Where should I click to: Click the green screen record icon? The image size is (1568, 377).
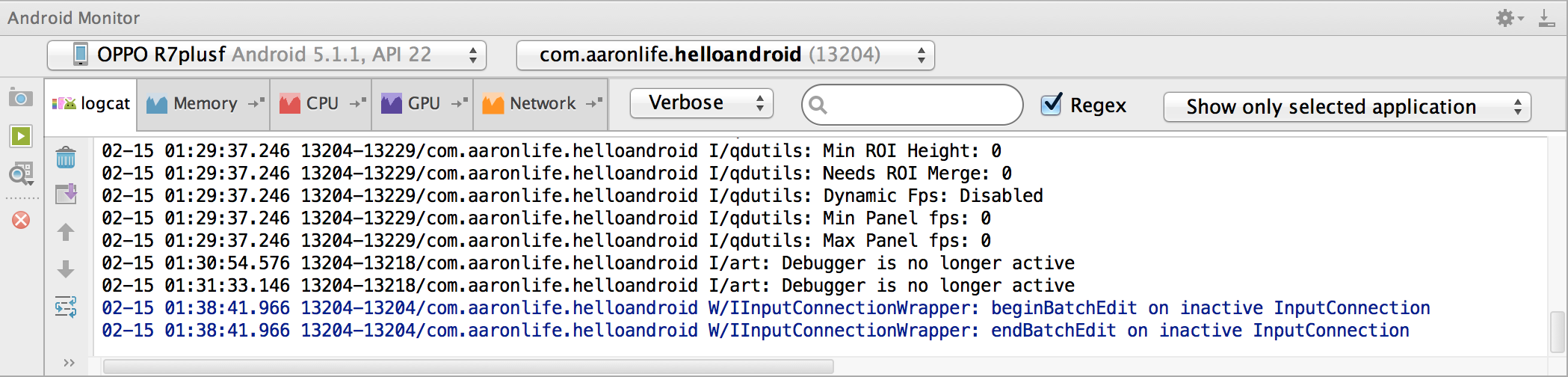click(x=21, y=136)
